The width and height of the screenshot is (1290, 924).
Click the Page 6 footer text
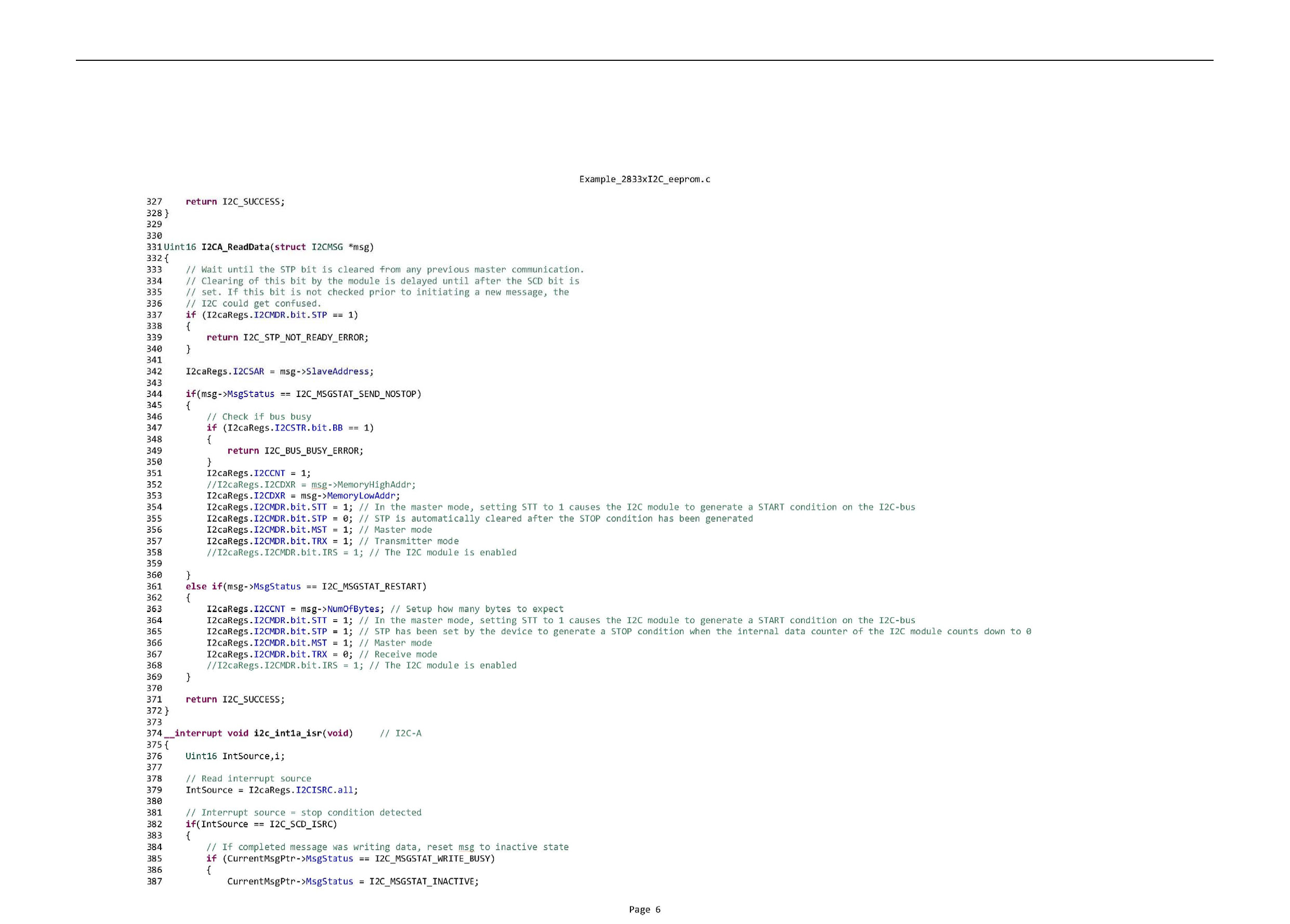[644, 909]
